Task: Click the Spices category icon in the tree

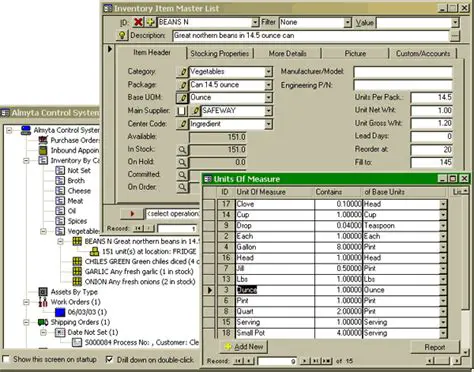Action: pyautogui.click(x=60, y=221)
